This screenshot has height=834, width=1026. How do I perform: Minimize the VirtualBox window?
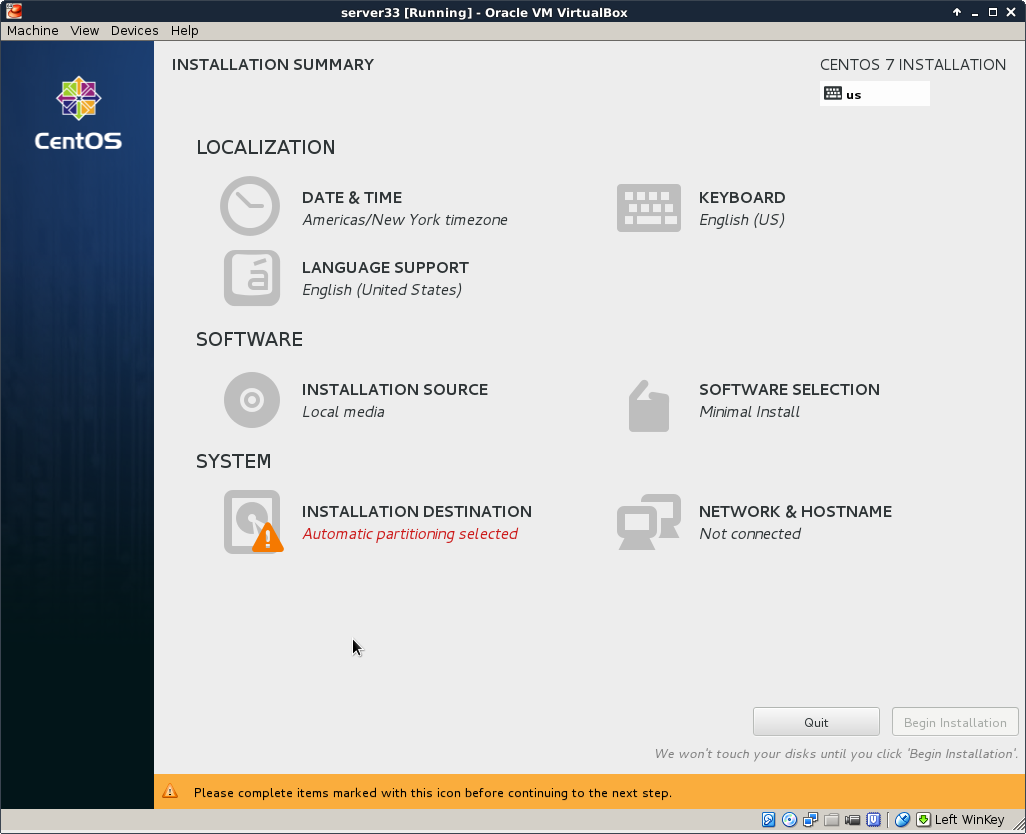pyautogui.click(x=975, y=12)
